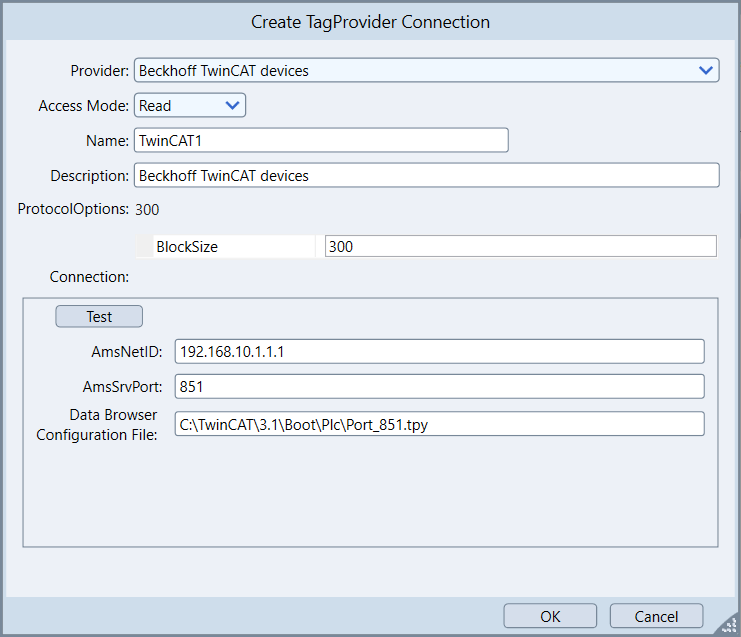The width and height of the screenshot is (741, 637).
Task: Click the Create TagProvider Connection title bar
Action: [370, 21]
